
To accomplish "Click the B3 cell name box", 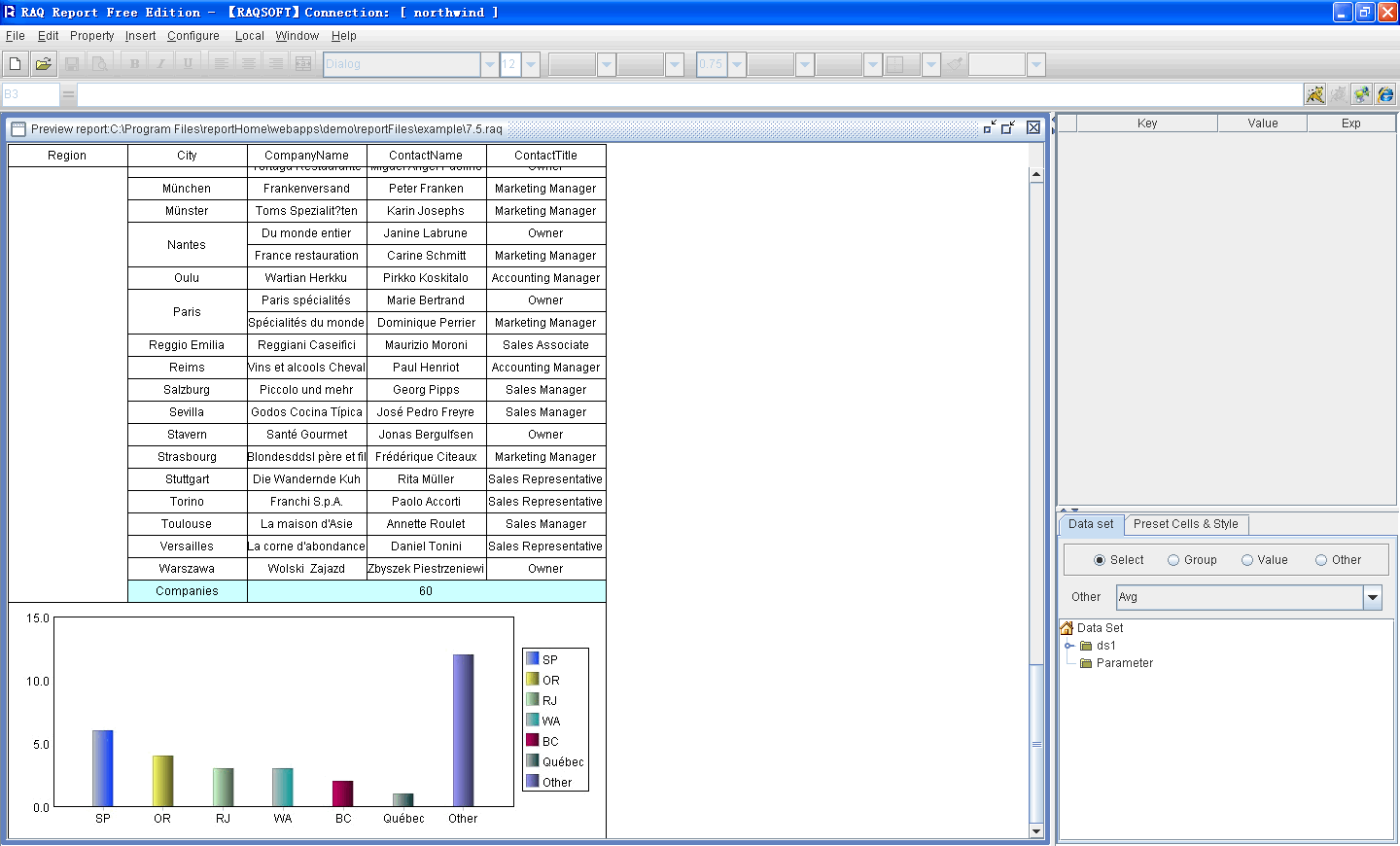I will (30, 94).
